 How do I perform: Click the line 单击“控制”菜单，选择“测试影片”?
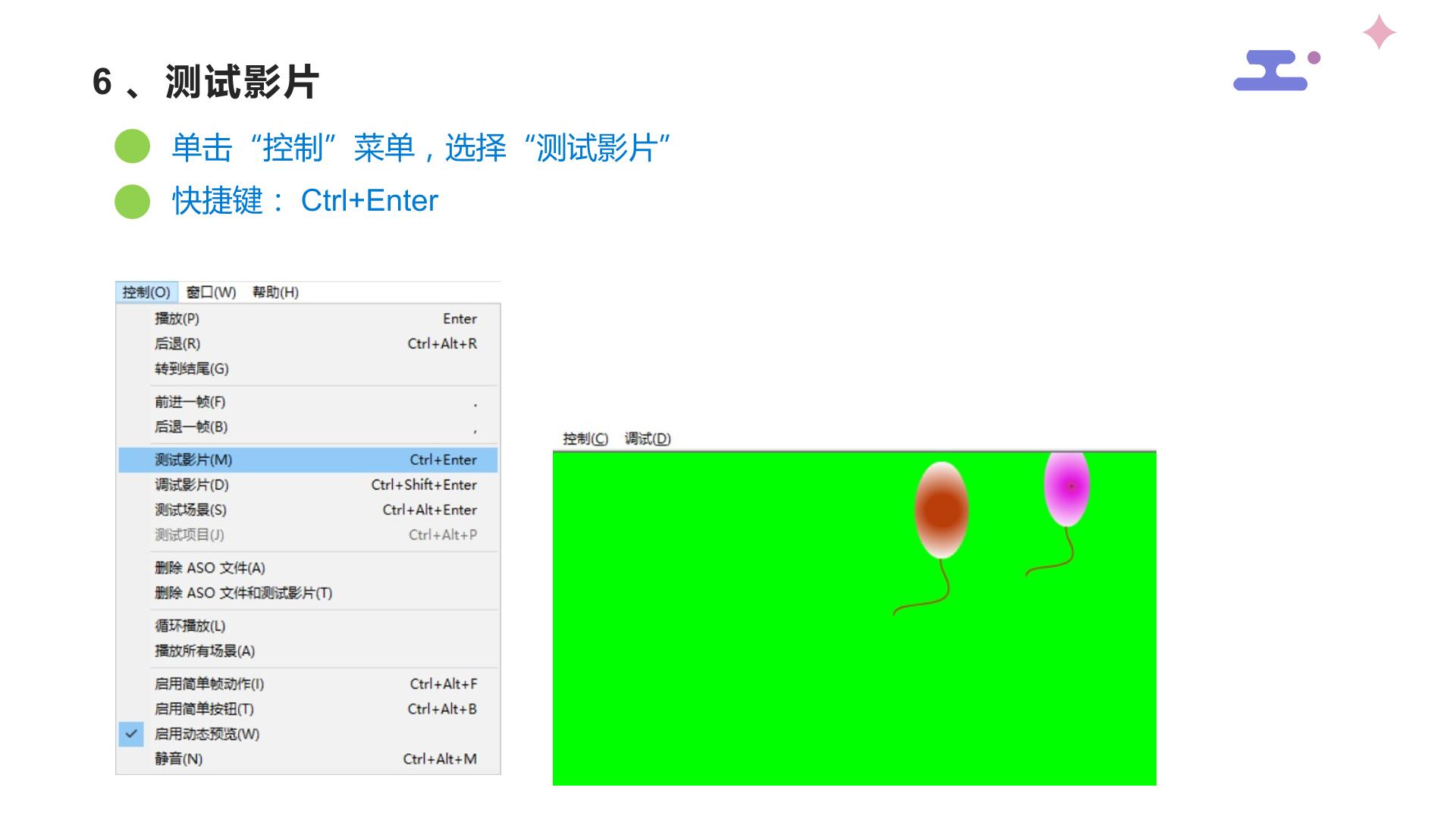[x=421, y=147]
